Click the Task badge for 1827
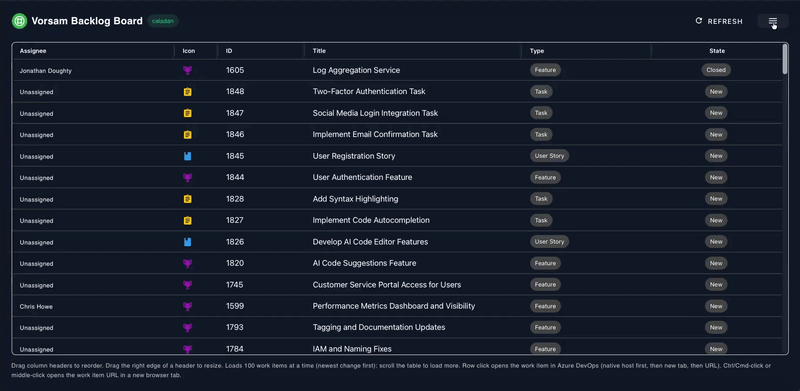This screenshot has width=800, height=391. (x=541, y=221)
